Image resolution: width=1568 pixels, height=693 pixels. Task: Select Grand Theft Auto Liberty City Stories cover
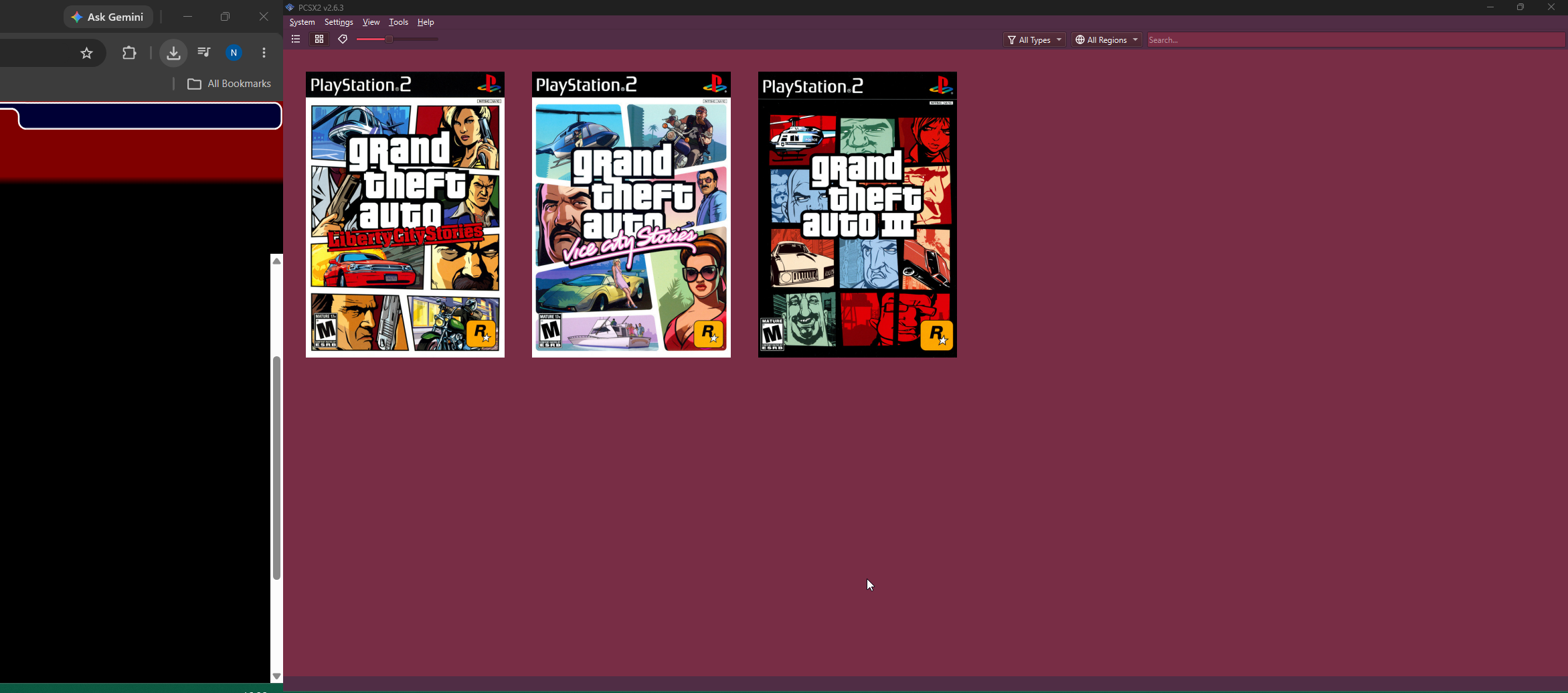[x=405, y=214]
